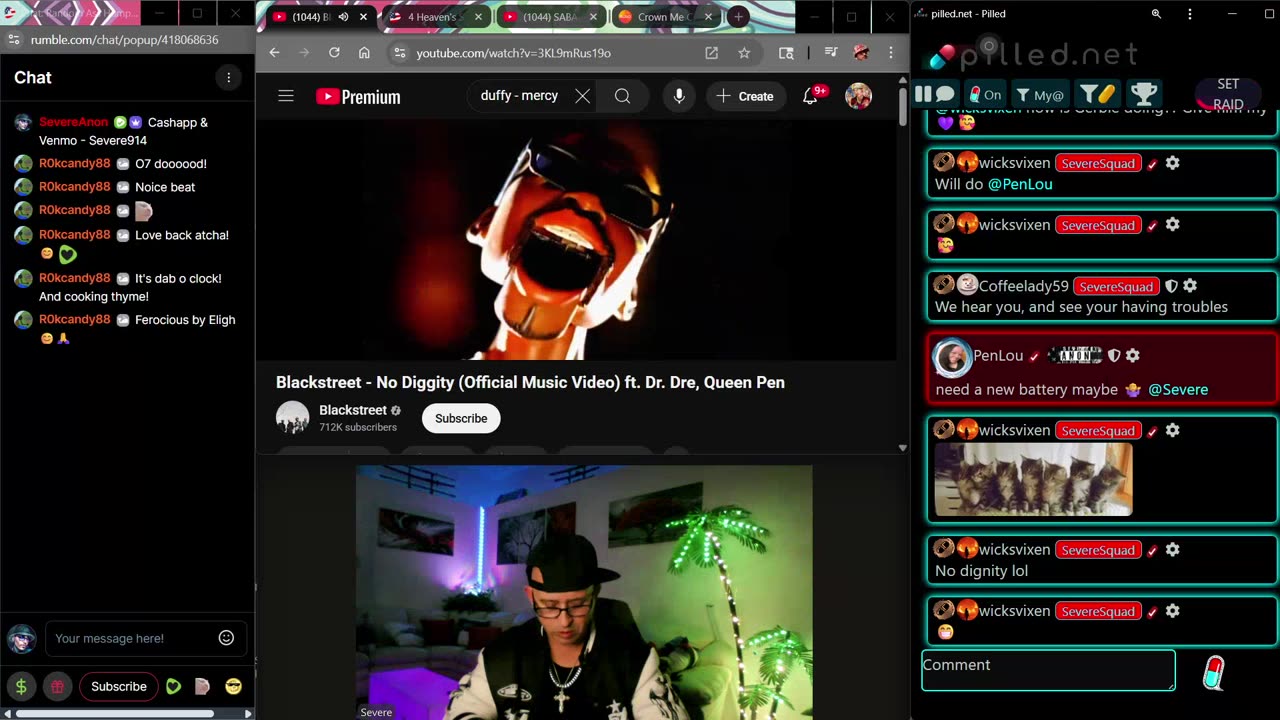The height and width of the screenshot is (720, 1280).
Task: Click the Subscribe button in Rumble chat
Action: tap(119, 686)
